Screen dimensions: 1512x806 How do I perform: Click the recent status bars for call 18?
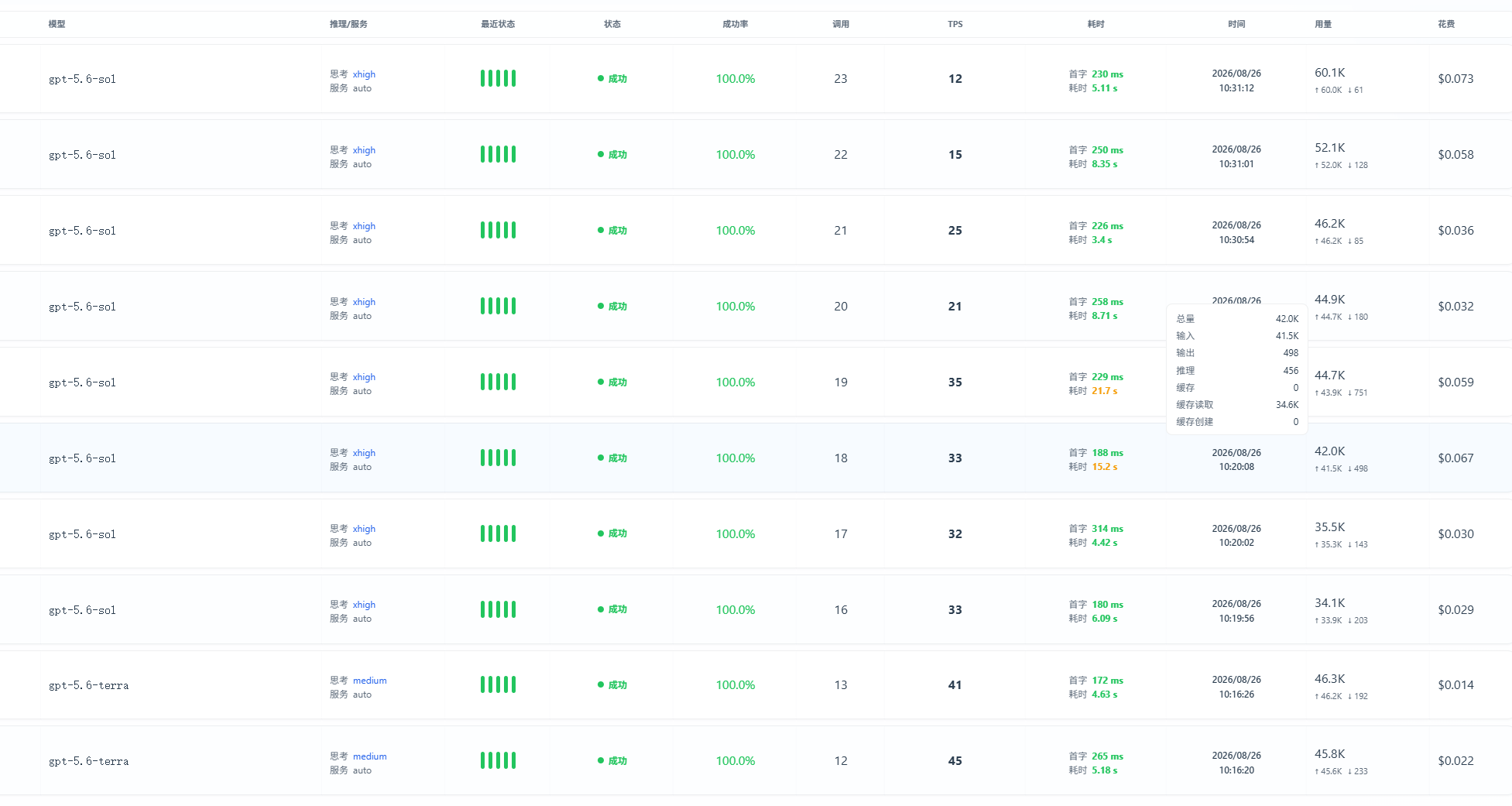coord(498,458)
